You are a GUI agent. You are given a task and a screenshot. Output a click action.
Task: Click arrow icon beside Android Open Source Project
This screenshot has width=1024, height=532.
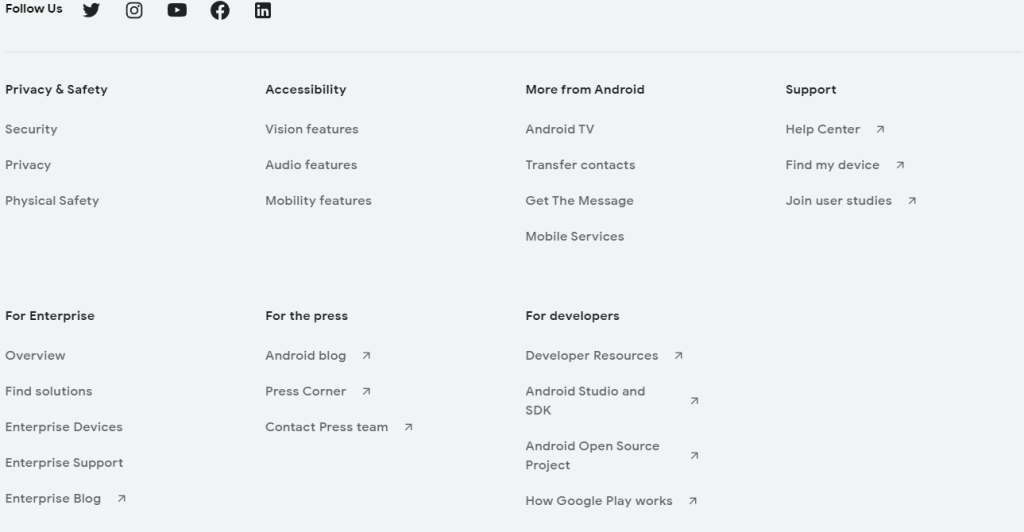695,456
